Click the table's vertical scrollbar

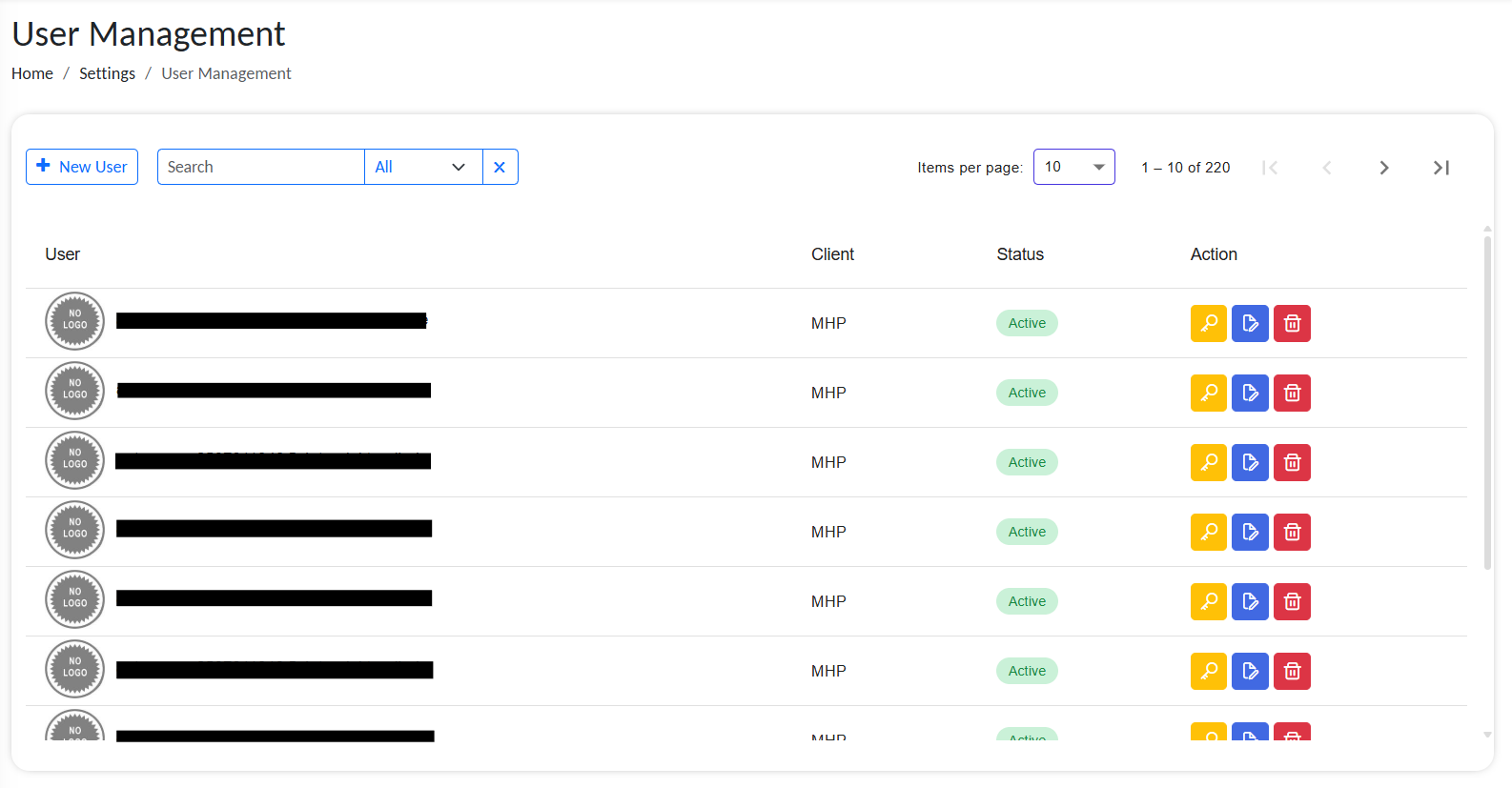[1487, 400]
